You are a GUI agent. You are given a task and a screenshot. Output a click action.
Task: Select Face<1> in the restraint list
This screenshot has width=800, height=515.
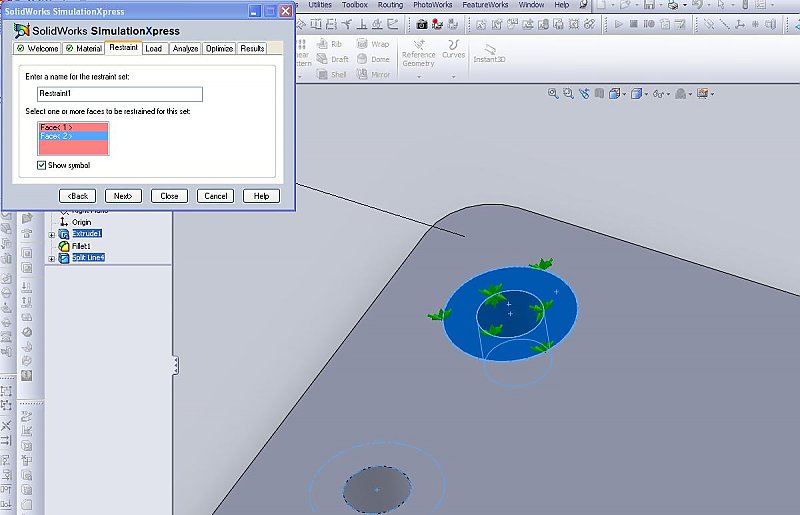click(57, 127)
